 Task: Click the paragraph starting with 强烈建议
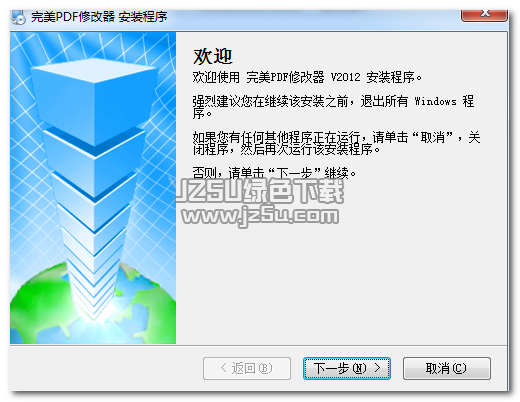pos(333,107)
